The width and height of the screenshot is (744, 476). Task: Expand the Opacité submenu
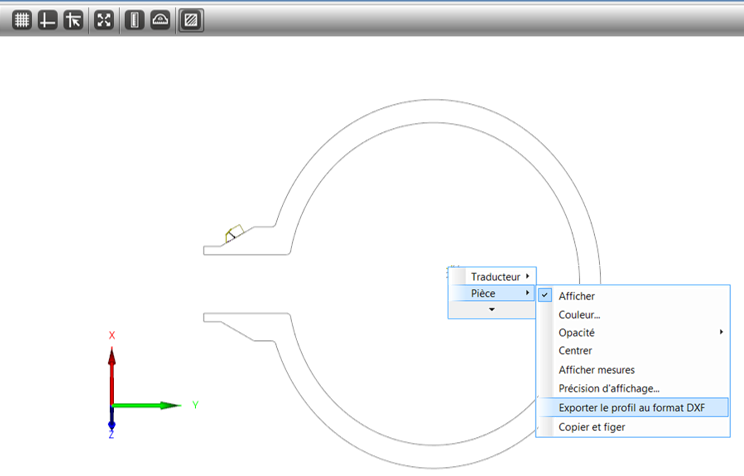(x=633, y=333)
